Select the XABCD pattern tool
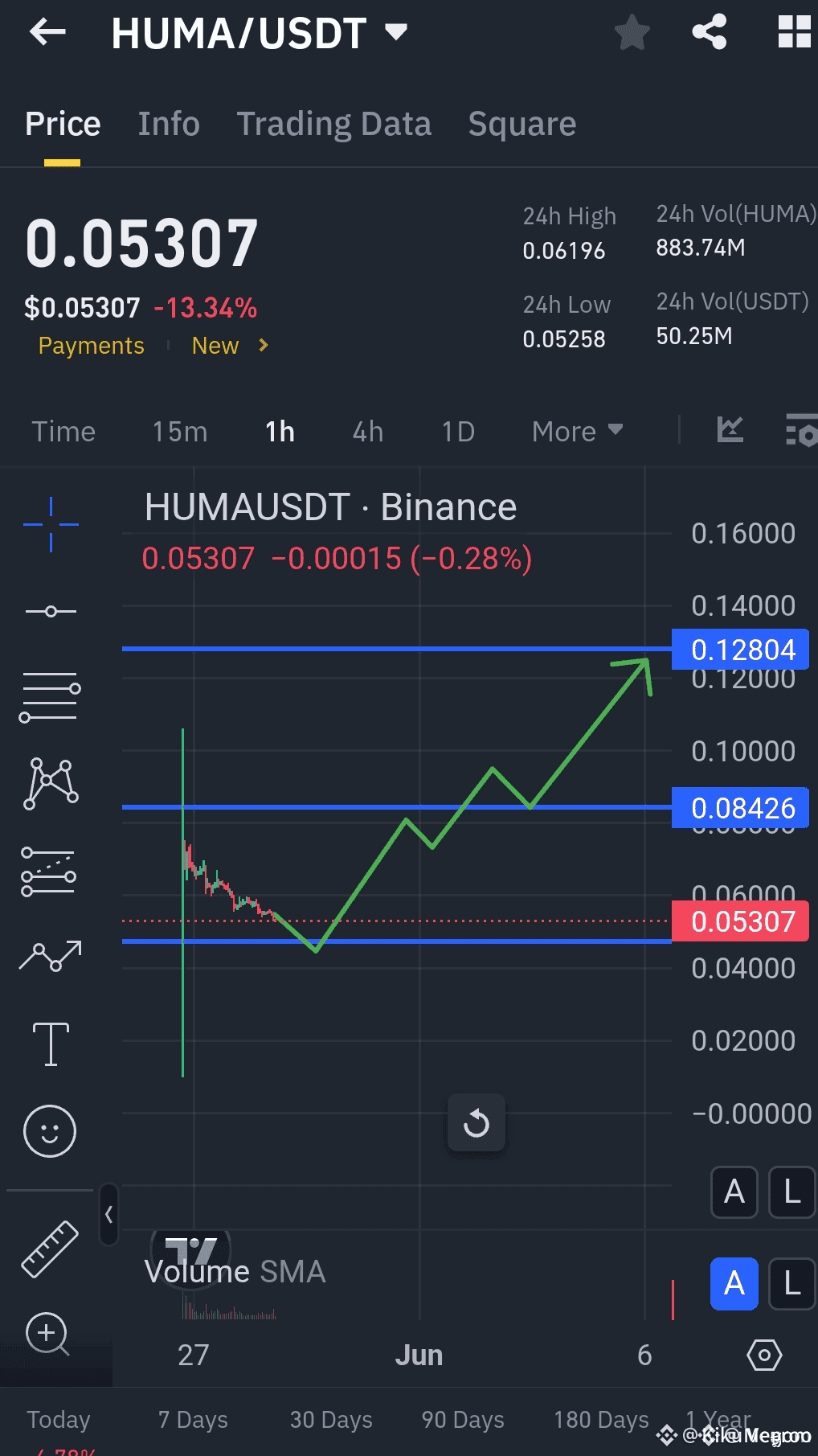818x1456 pixels. pyautogui.click(x=51, y=783)
